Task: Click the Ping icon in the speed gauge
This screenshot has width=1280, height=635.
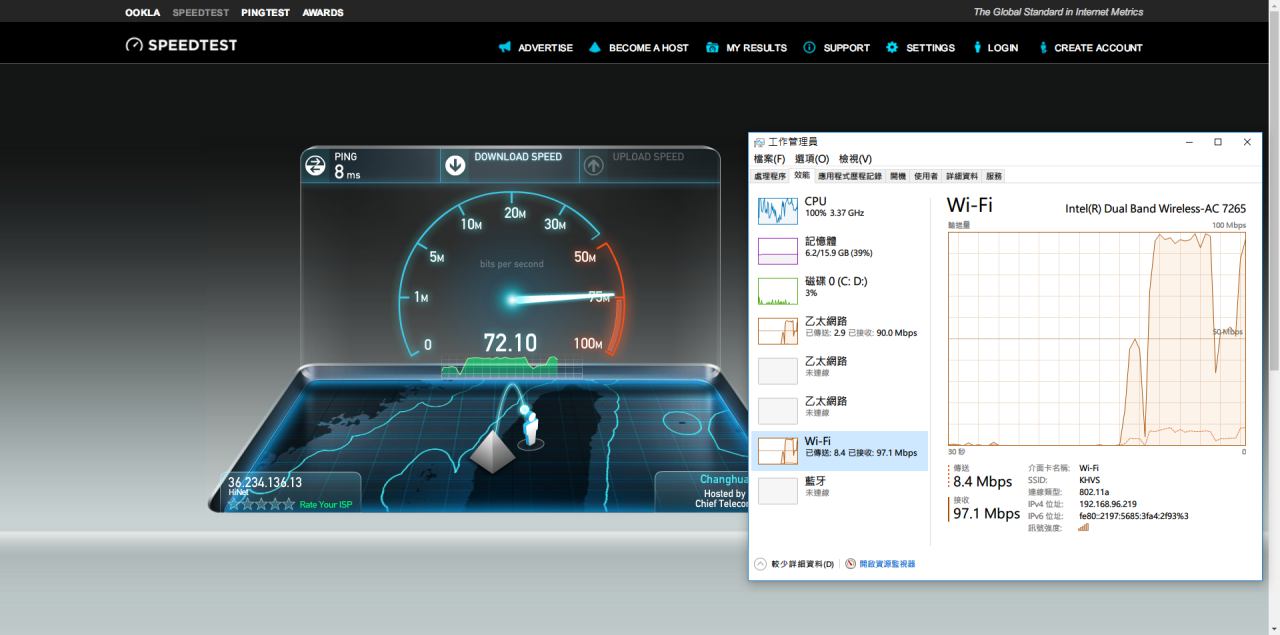Action: (315, 166)
